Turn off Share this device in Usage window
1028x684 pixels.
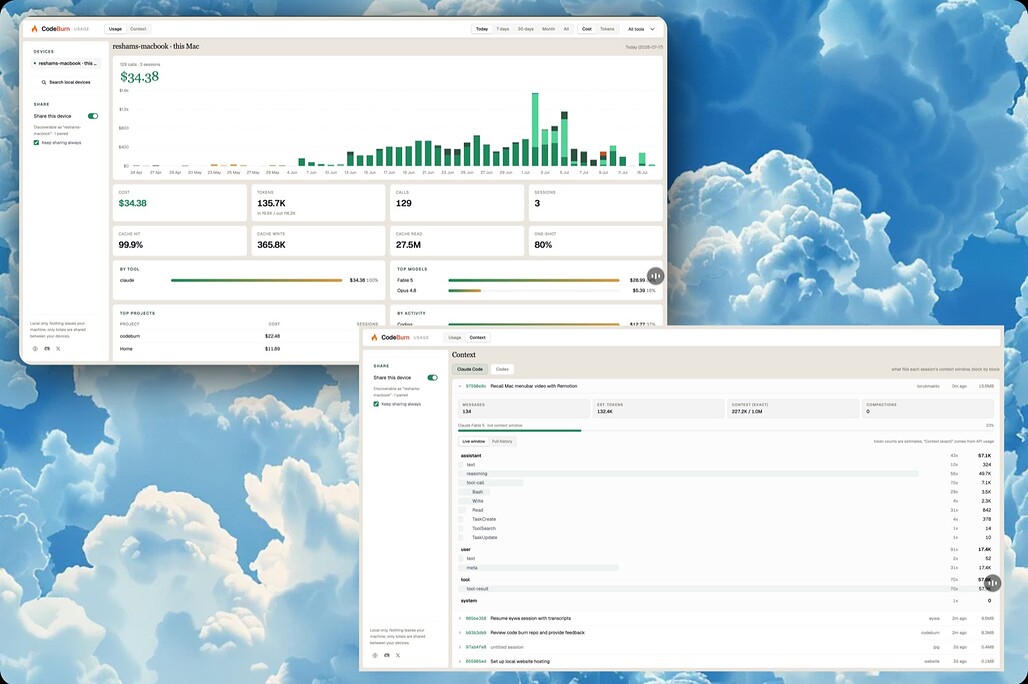coord(93,116)
